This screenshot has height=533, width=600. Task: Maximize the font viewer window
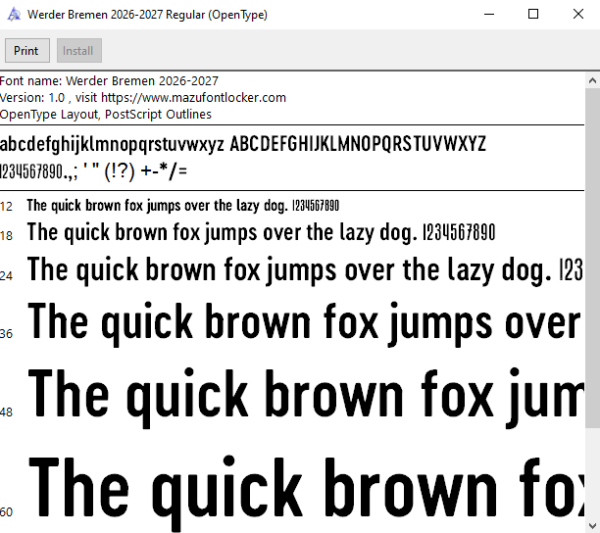(533, 15)
